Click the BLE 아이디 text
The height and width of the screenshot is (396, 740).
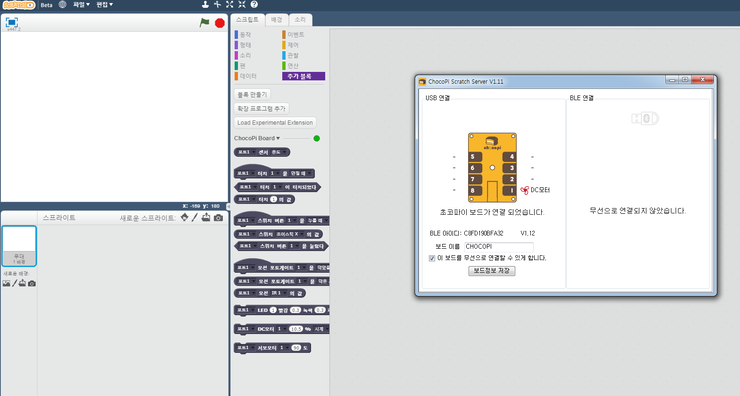[x=466, y=233]
